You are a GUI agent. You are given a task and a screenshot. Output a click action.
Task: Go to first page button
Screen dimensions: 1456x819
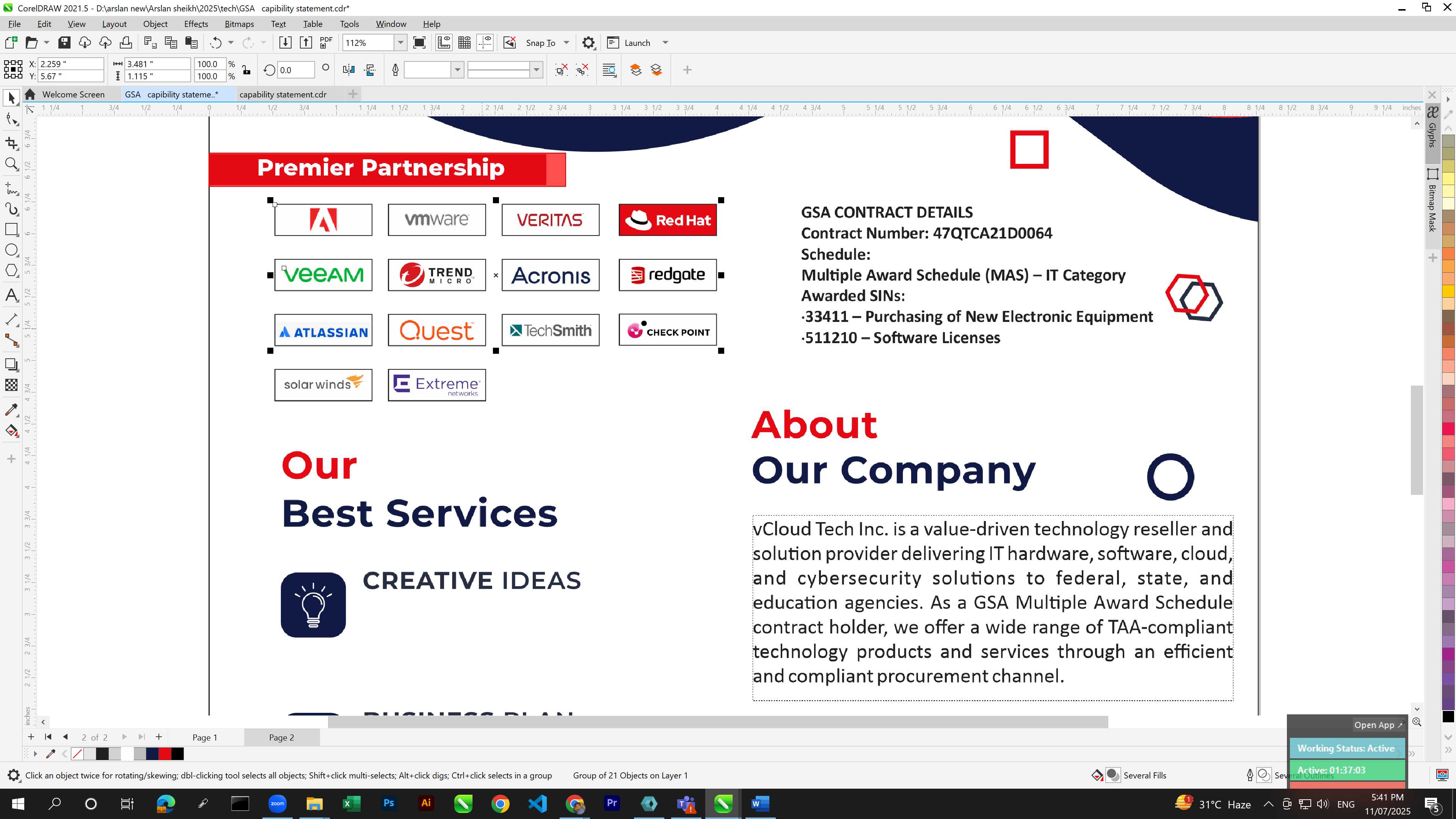[48, 737]
